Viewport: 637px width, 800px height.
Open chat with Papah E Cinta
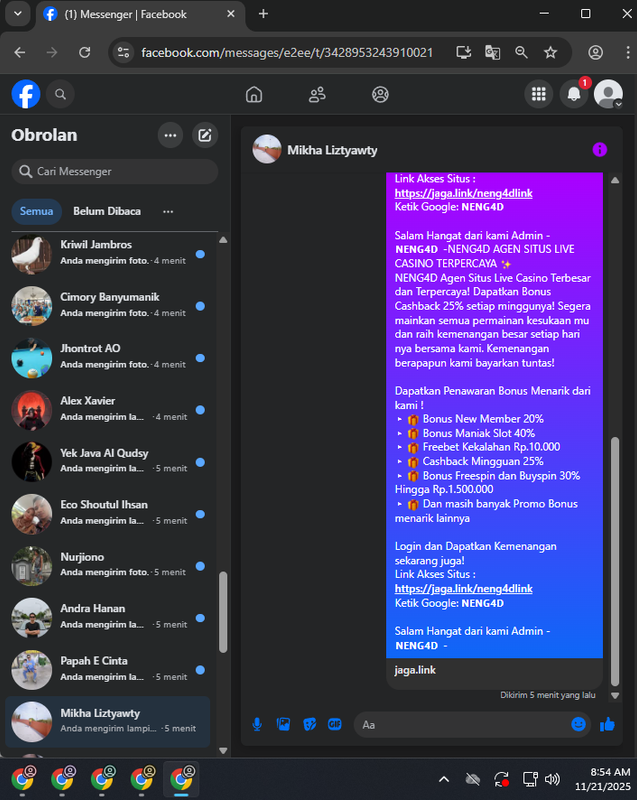pyautogui.click(x=108, y=670)
